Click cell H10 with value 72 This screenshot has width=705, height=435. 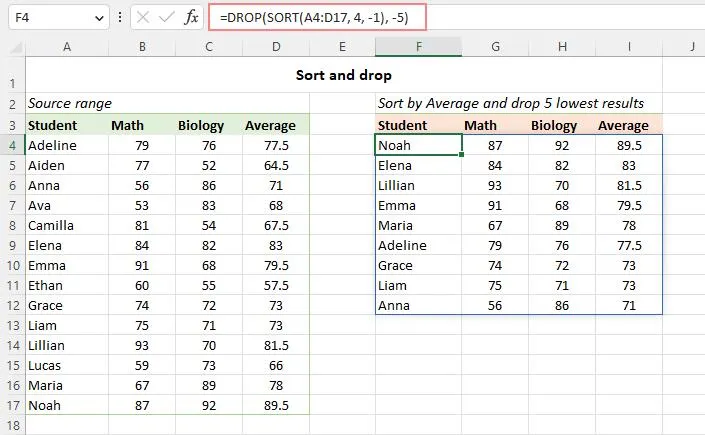coord(562,265)
